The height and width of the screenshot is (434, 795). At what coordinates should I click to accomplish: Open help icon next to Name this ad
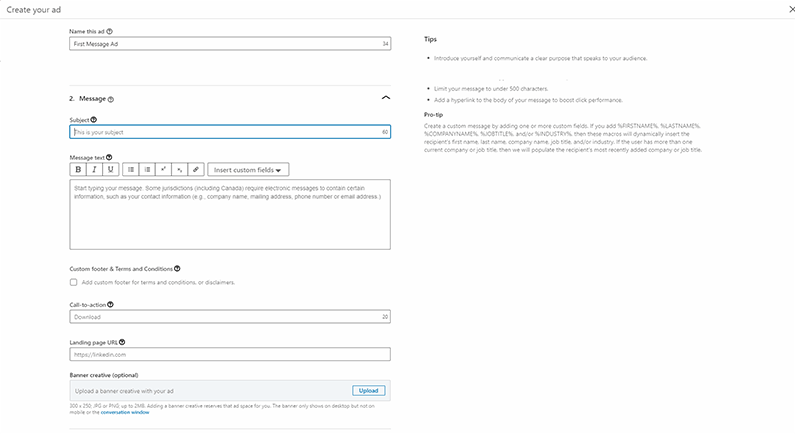(110, 31)
